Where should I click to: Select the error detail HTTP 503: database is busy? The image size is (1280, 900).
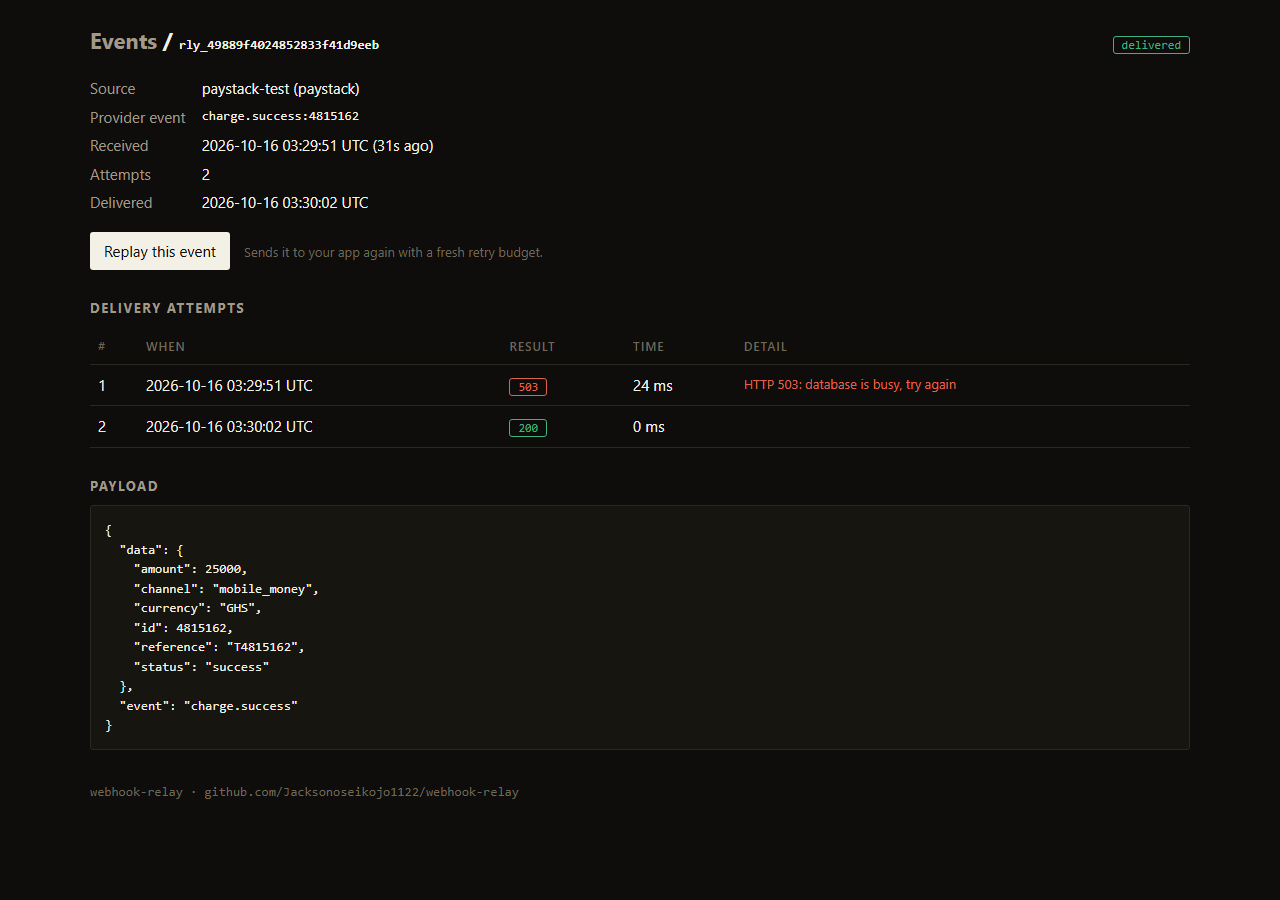tap(850, 385)
